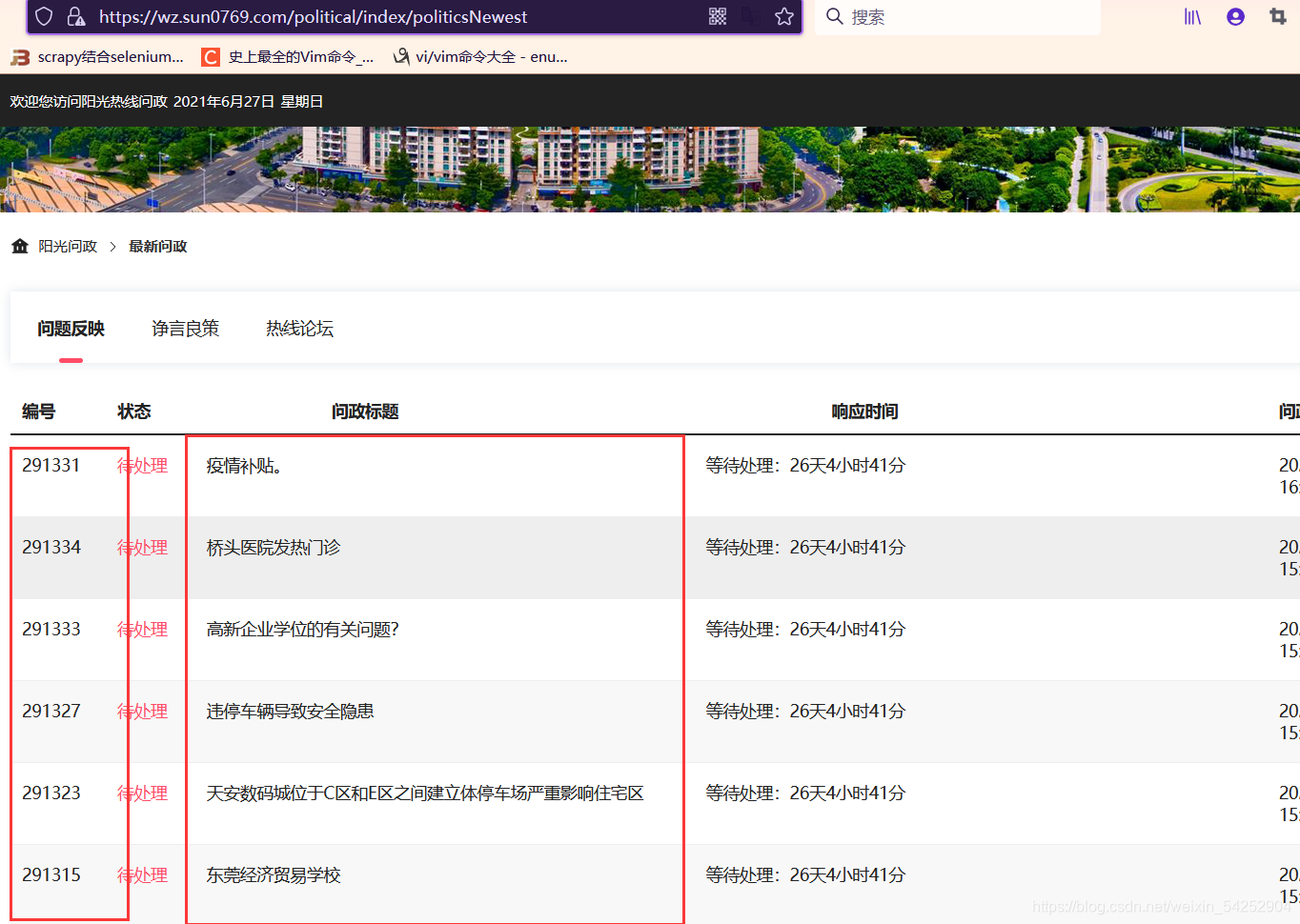The width and height of the screenshot is (1300, 924).
Task: Click response time in the 疫情补贴 row
Action: point(805,466)
